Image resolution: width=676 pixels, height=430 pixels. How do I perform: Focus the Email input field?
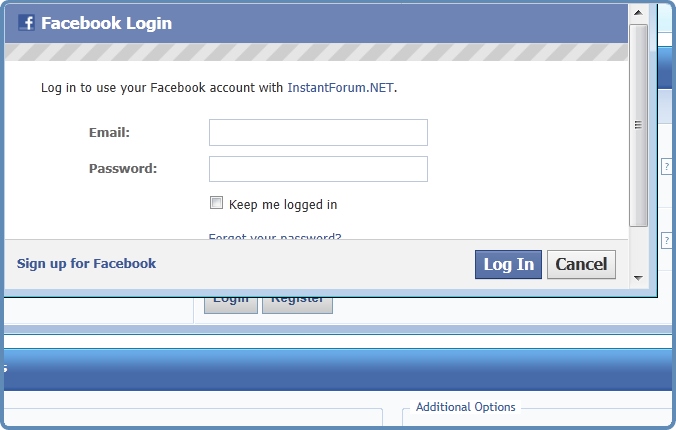[x=318, y=132]
